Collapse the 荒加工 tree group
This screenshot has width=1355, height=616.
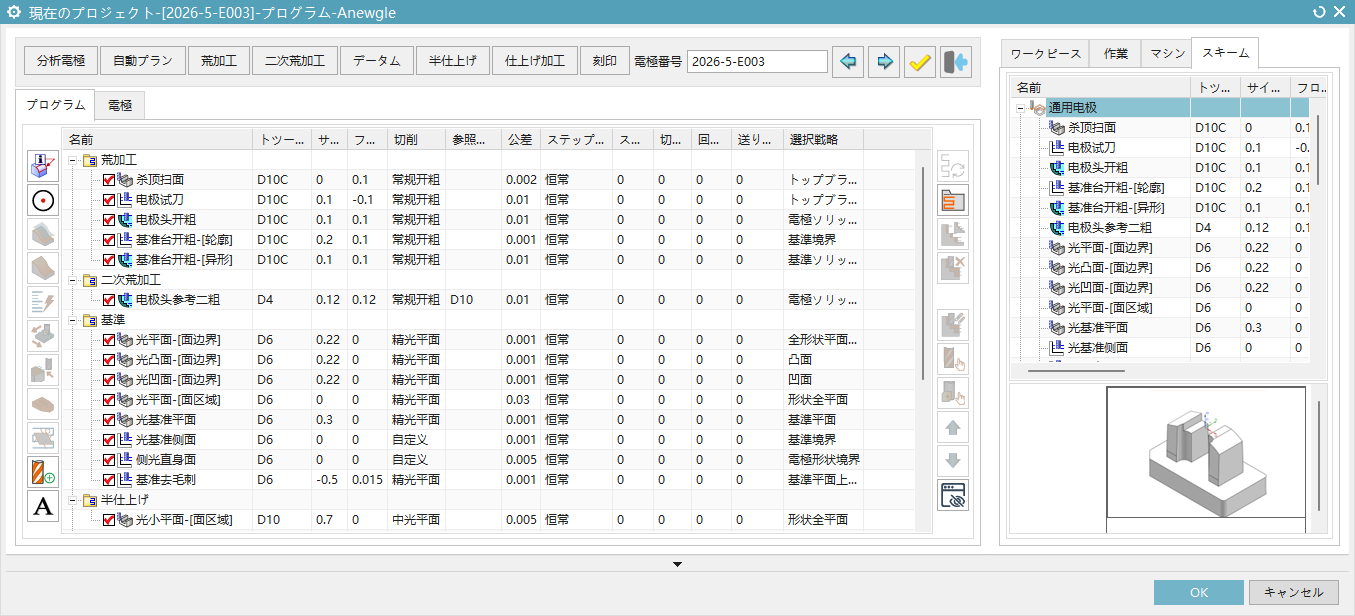click(x=73, y=160)
